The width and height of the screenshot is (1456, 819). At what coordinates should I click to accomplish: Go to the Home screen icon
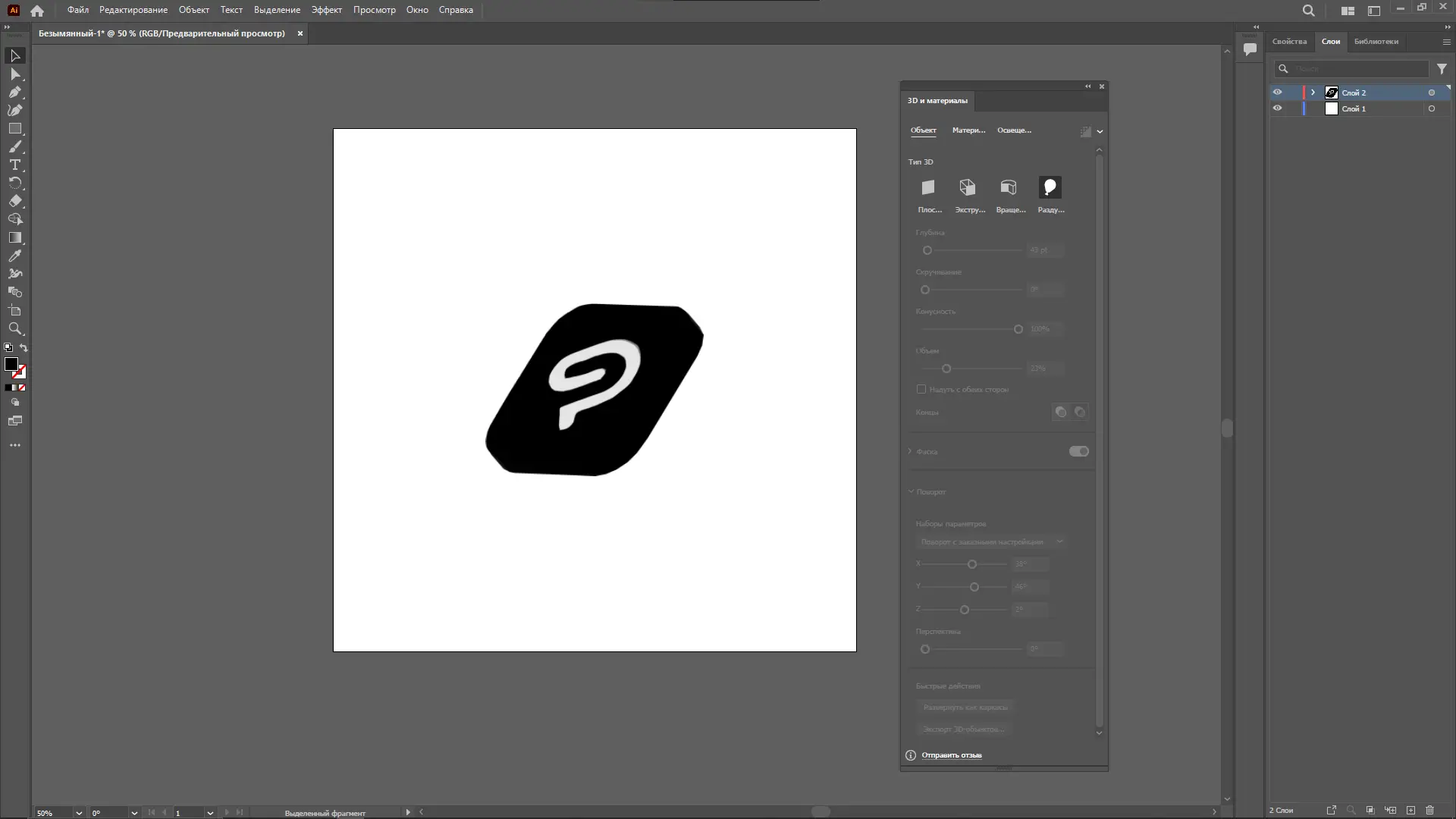[37, 11]
